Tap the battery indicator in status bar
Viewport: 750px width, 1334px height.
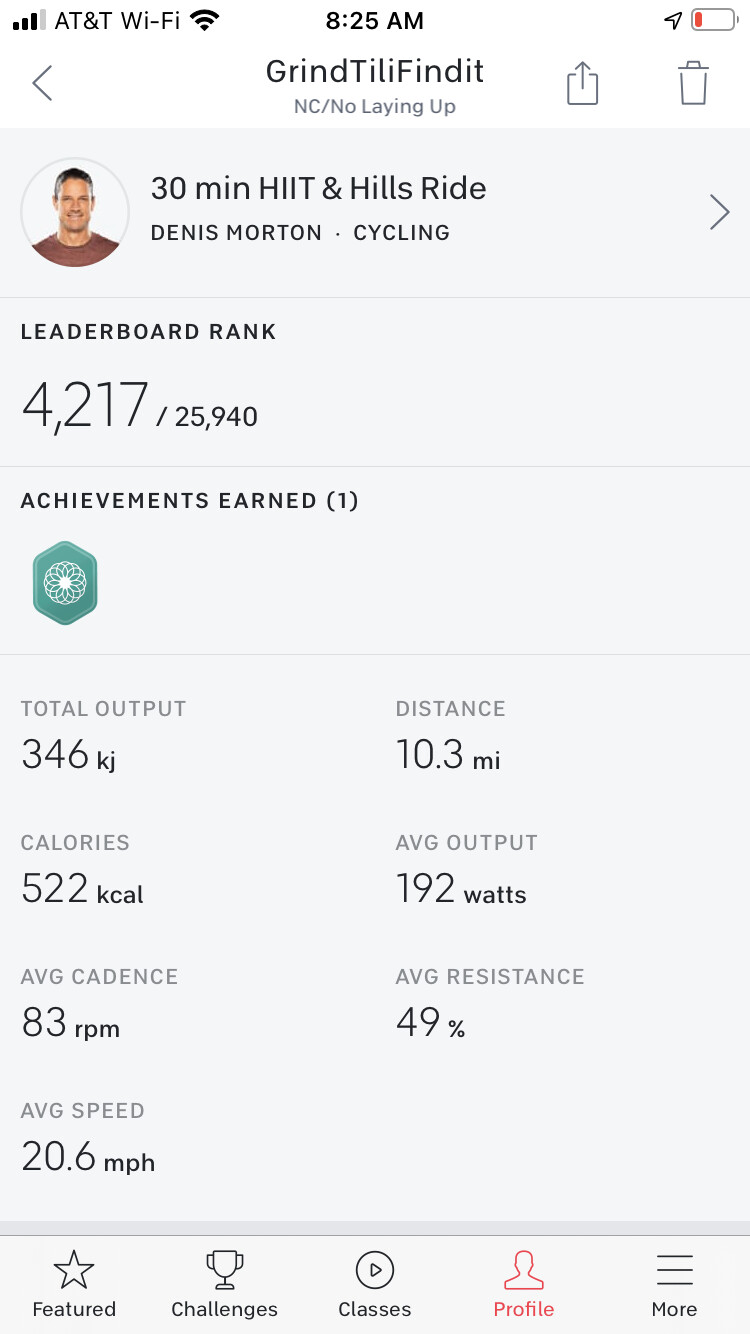coord(711,20)
